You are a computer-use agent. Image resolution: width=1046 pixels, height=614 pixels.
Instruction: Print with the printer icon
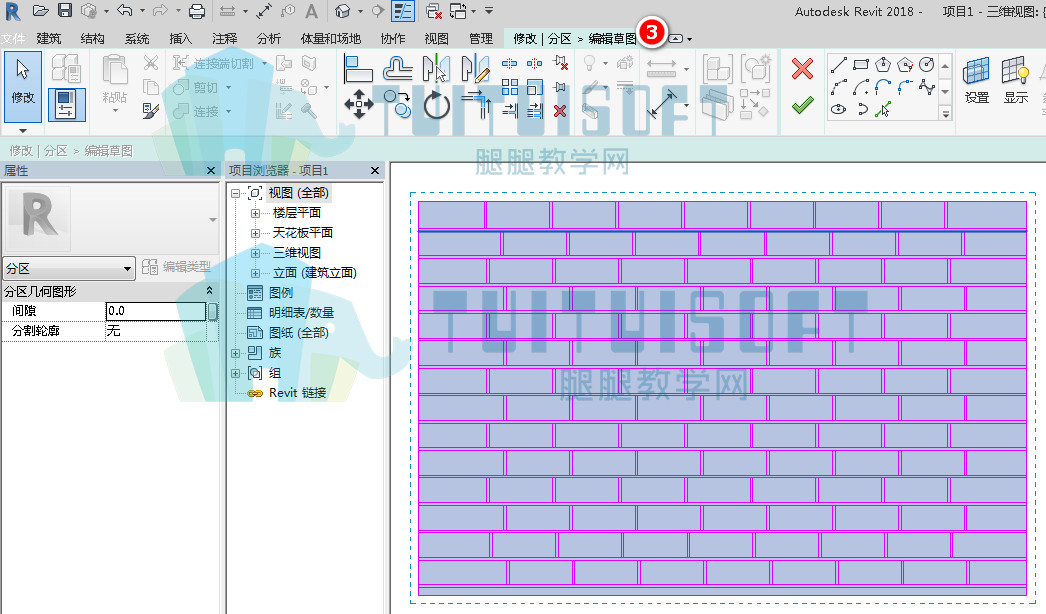pos(197,11)
